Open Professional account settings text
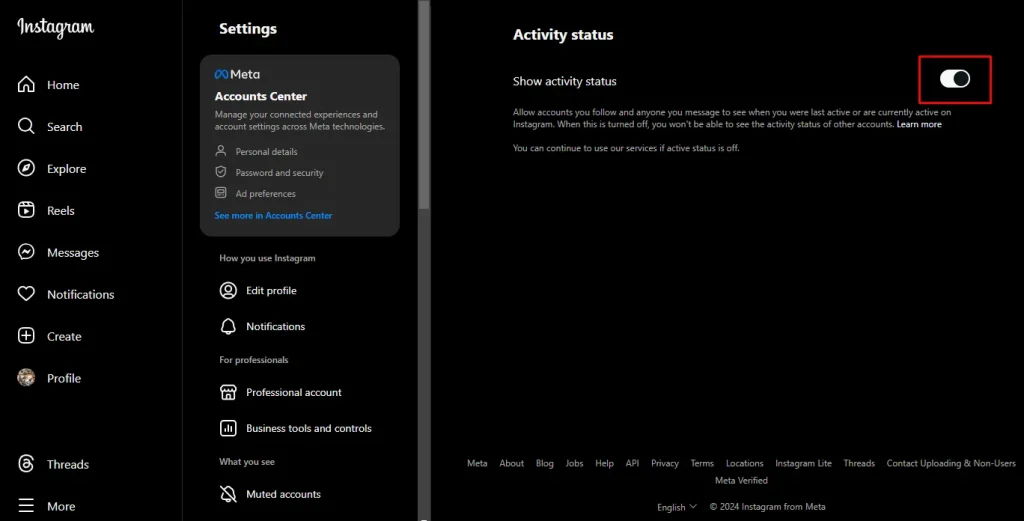The width and height of the screenshot is (1024, 521). point(294,392)
